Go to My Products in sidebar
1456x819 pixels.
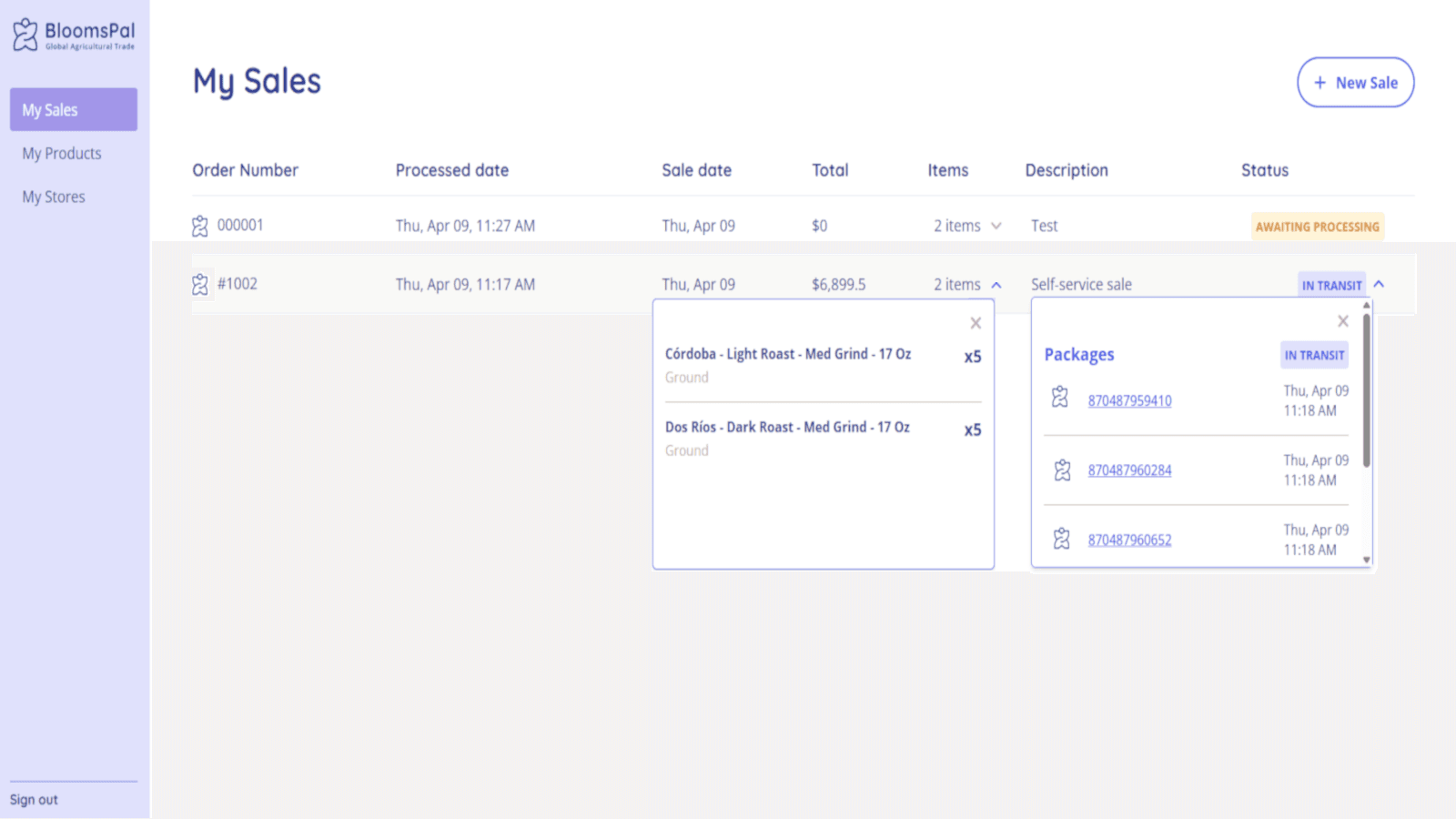pos(62,153)
